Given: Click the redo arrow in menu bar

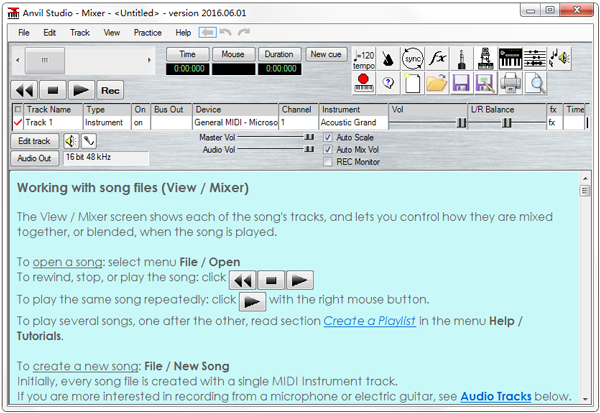Looking at the screenshot, I should 244,32.
